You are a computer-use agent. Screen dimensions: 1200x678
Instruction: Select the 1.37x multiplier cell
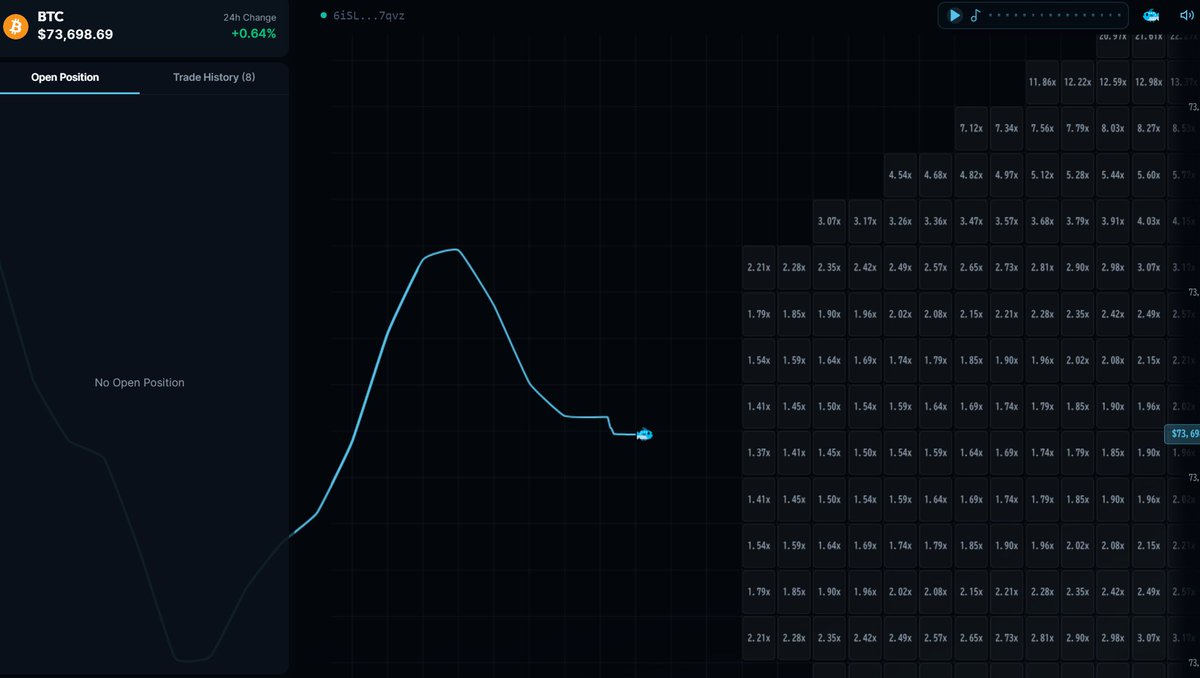[759, 453]
